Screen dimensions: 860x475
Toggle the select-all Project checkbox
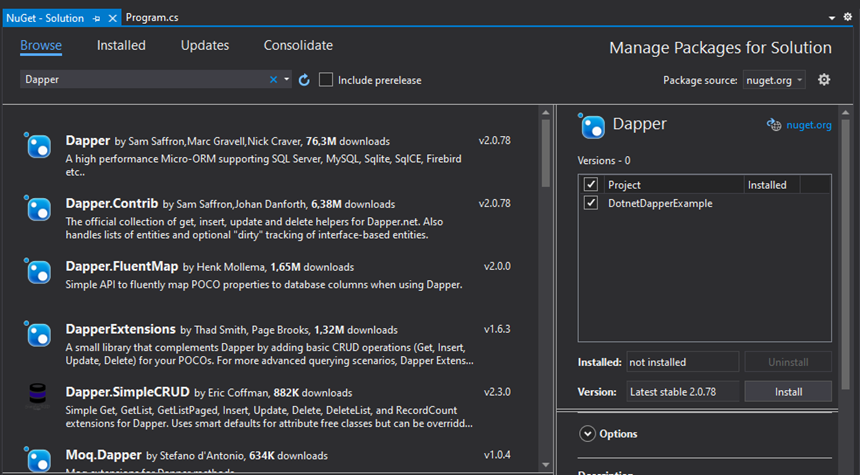[x=591, y=184]
